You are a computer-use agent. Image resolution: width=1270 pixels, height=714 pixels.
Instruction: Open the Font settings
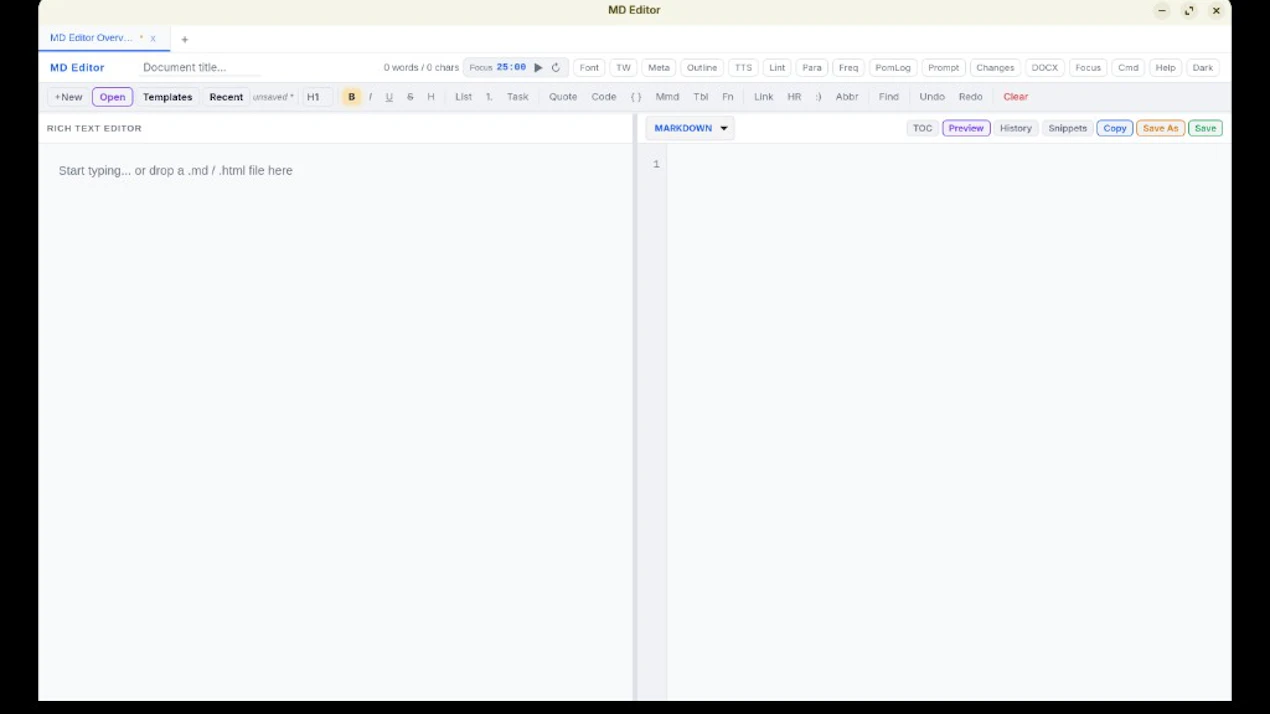[x=589, y=68]
